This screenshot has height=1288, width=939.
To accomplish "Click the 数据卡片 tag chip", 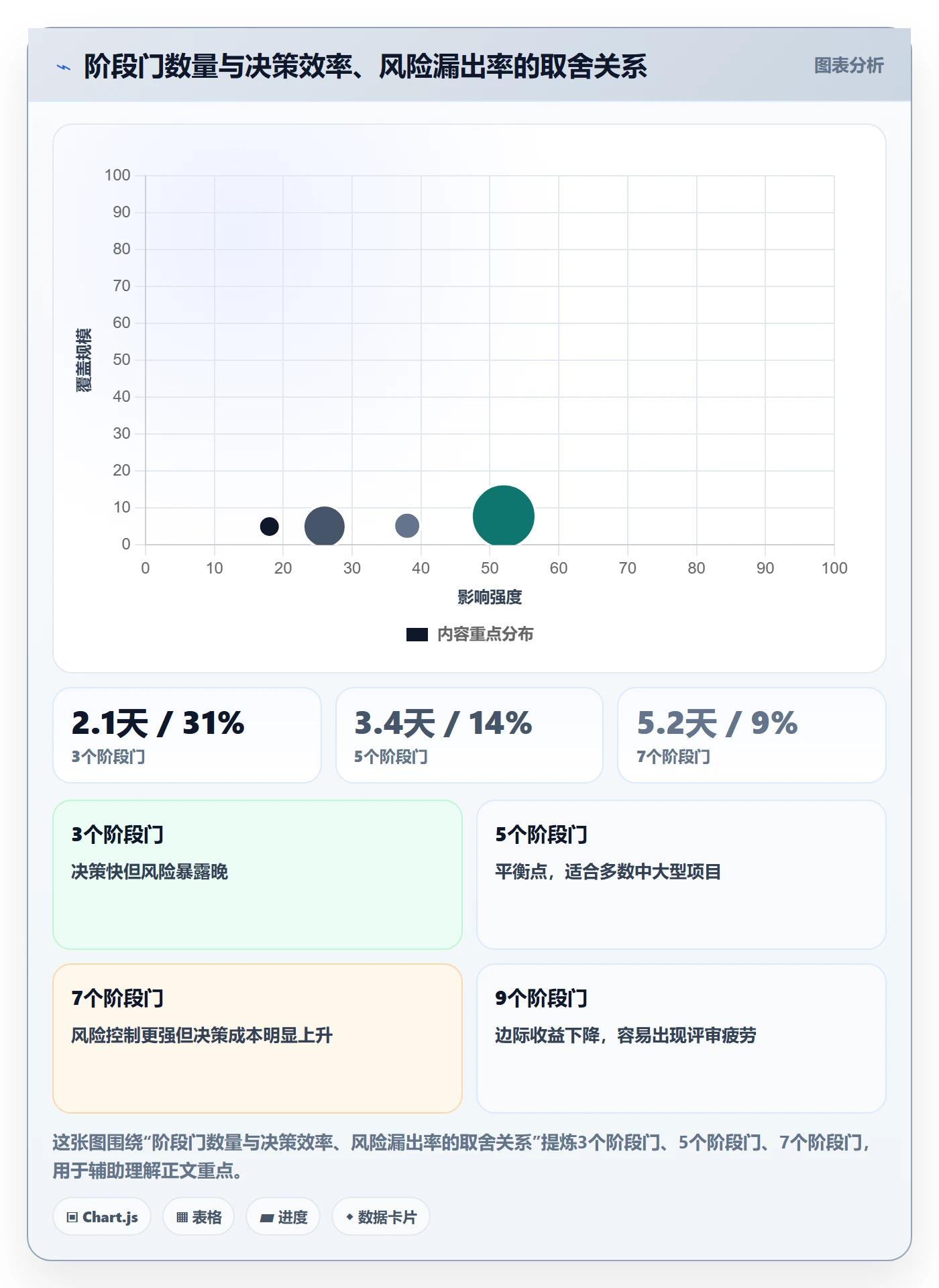I will click(x=381, y=1217).
